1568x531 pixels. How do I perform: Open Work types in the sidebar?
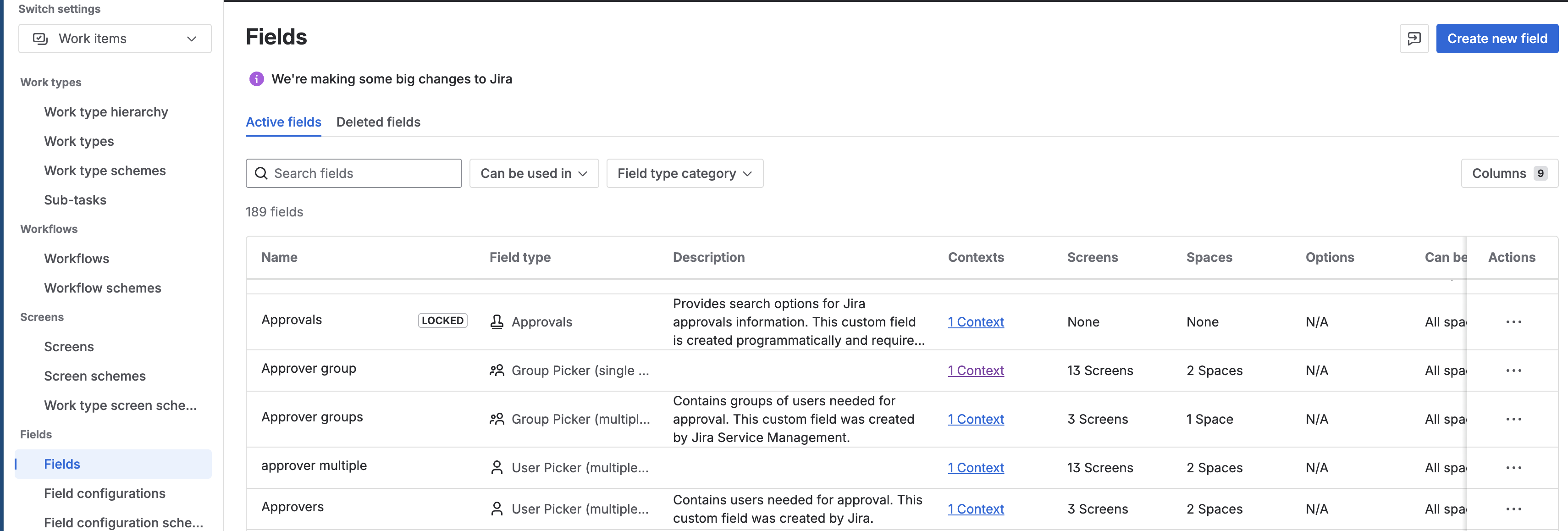[79, 141]
